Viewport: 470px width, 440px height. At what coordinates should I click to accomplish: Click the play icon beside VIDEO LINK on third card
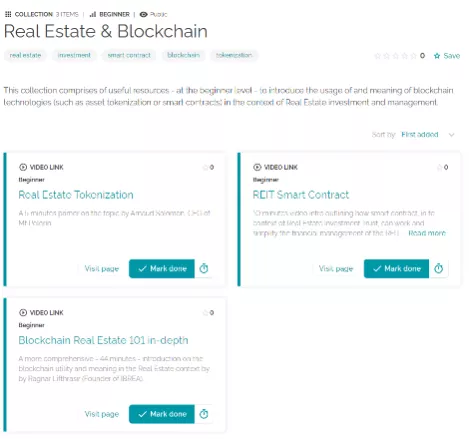point(23,313)
